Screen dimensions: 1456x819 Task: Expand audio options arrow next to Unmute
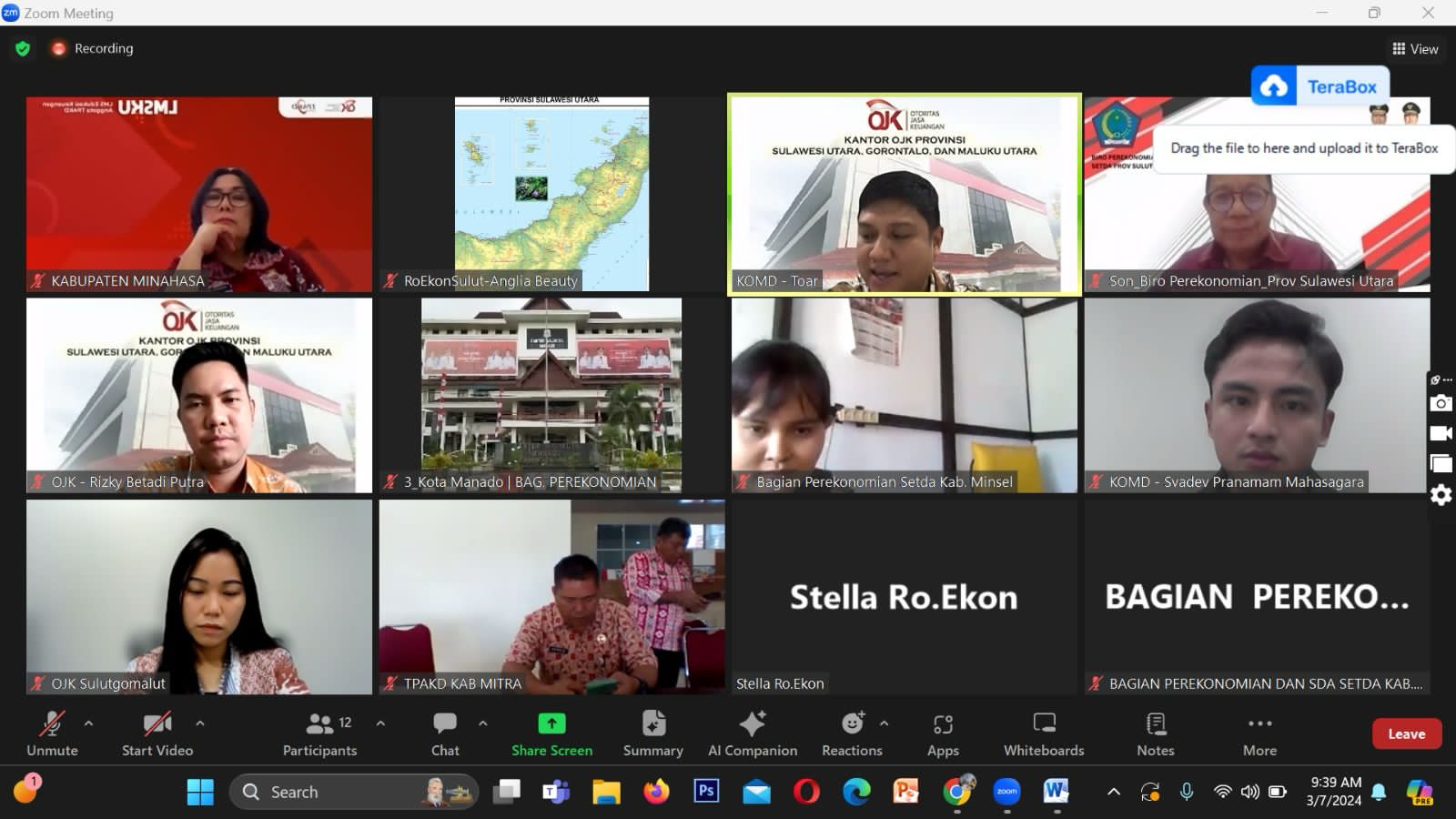[88, 723]
